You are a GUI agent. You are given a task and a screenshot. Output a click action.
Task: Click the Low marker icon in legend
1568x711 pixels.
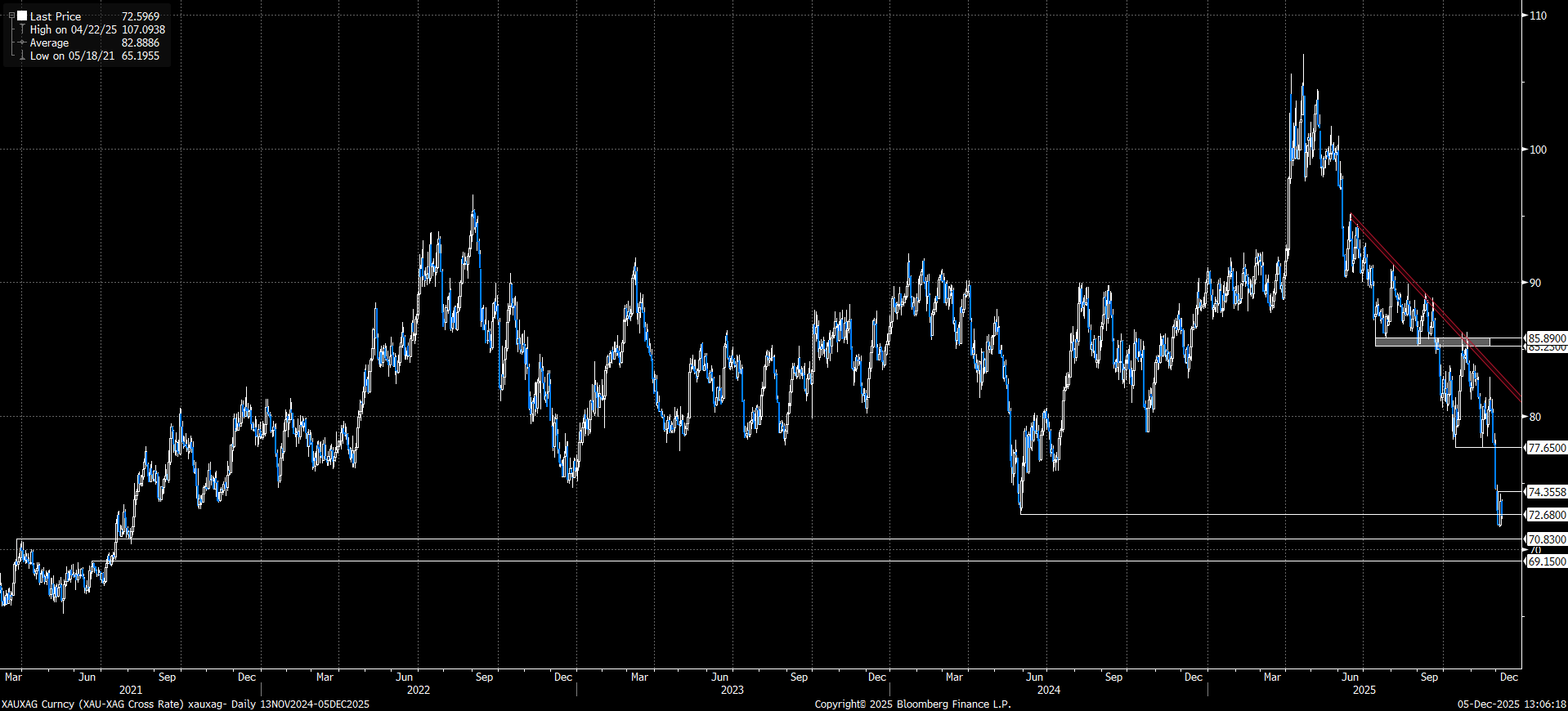22,56
